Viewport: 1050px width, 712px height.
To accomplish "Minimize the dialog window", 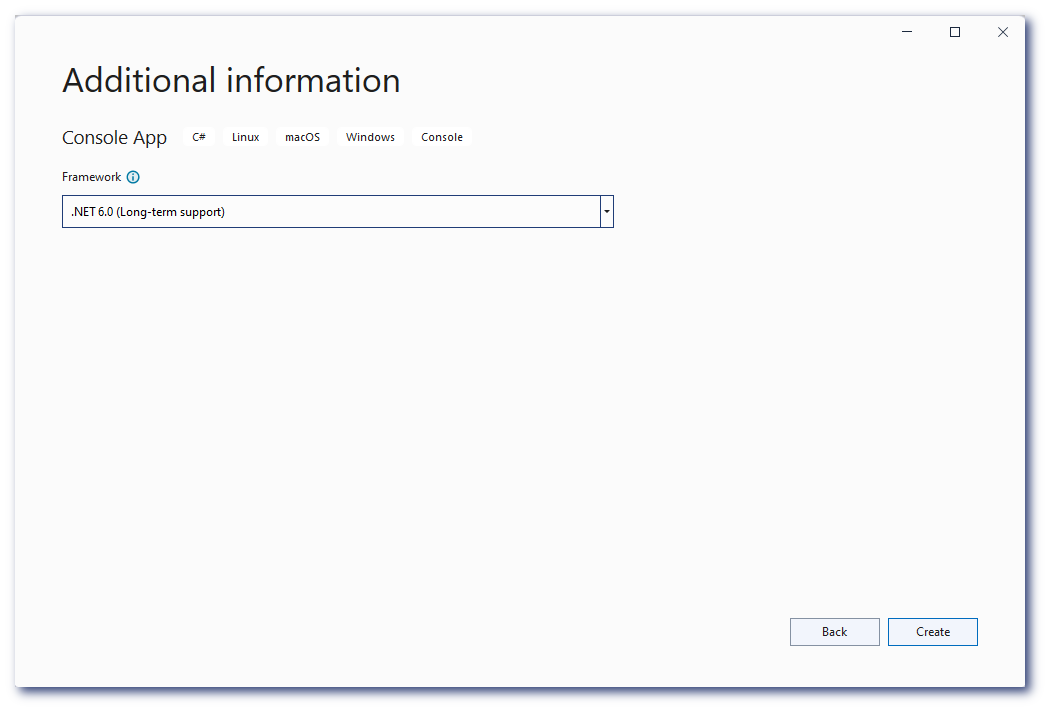I will [x=907, y=32].
